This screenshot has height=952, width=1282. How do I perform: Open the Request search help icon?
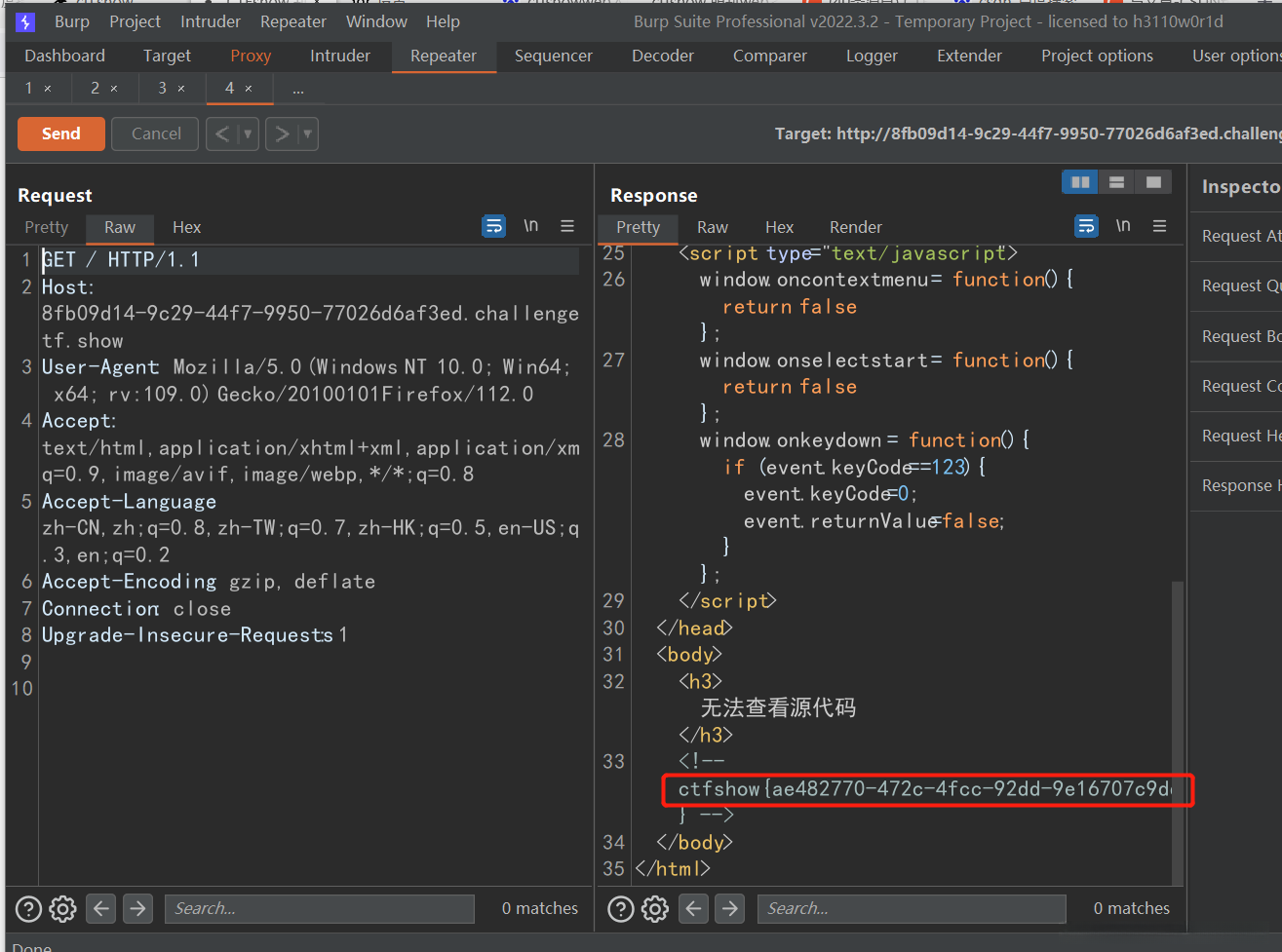(29, 909)
